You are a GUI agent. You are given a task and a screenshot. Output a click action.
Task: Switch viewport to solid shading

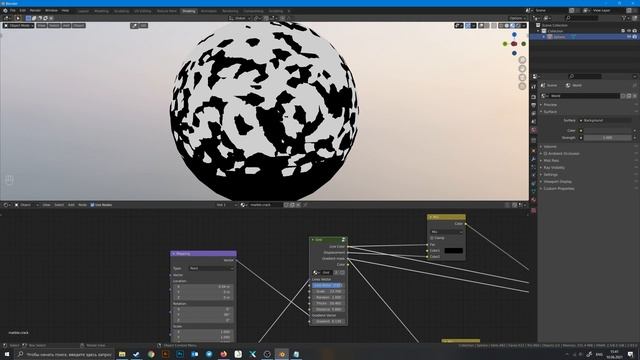(507, 26)
